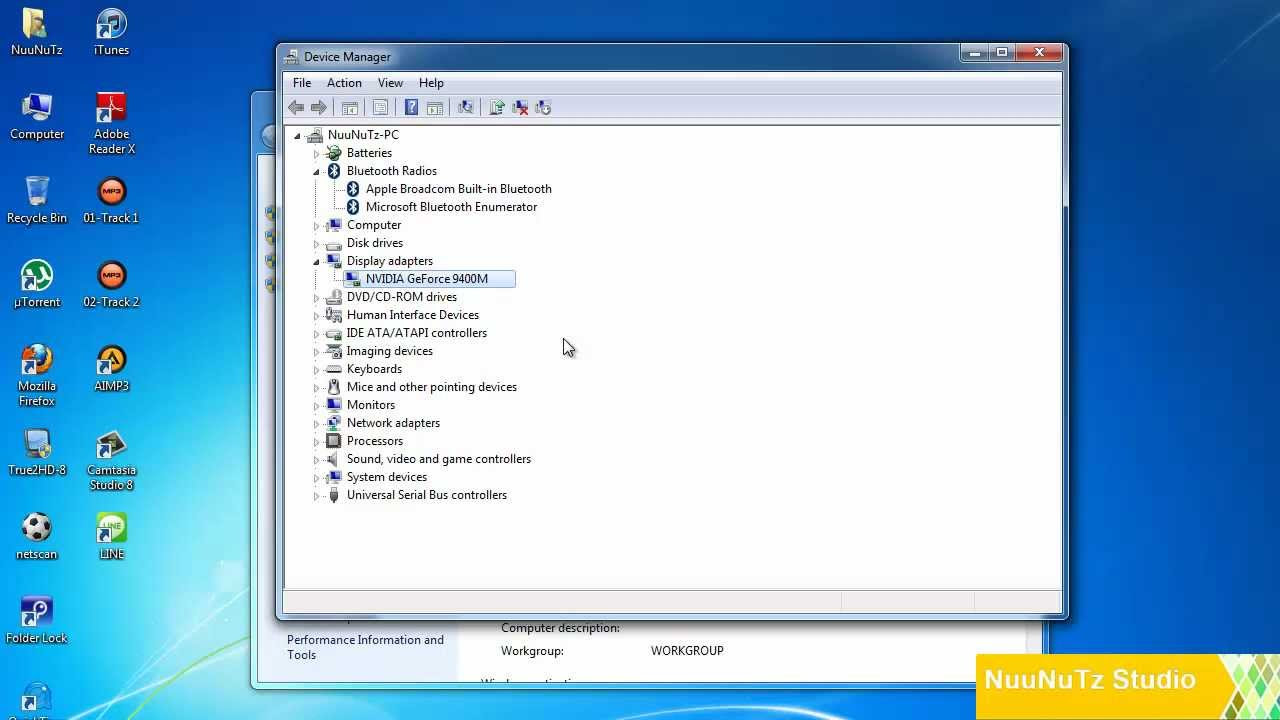This screenshot has width=1280, height=720.
Task: Select 01-Track1 MP3 desktop file
Action: (x=111, y=200)
